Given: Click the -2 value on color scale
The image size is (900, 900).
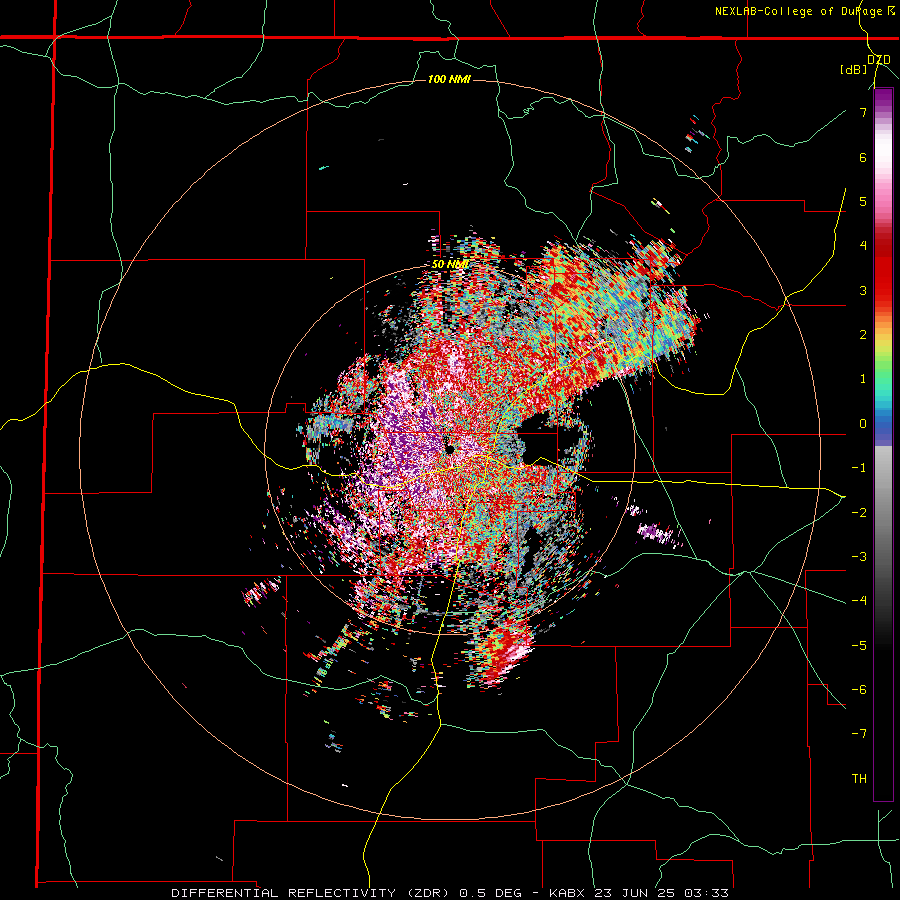Looking at the screenshot, I should click(x=859, y=512).
